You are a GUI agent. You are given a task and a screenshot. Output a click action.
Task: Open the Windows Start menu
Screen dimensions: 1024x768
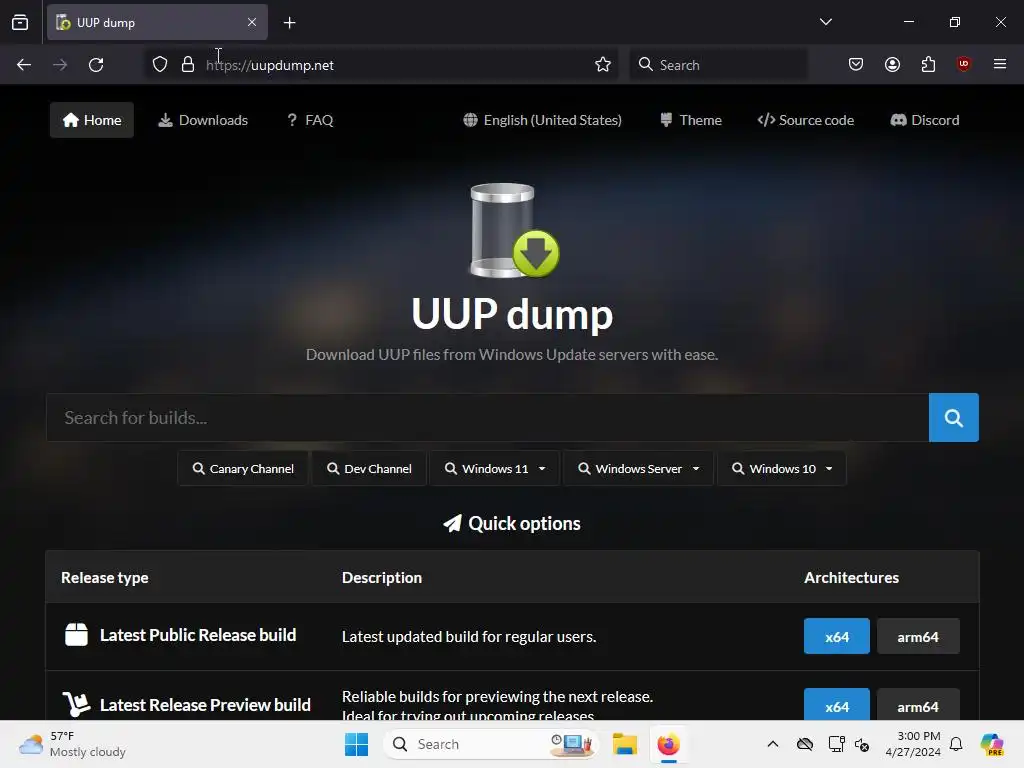tap(357, 744)
